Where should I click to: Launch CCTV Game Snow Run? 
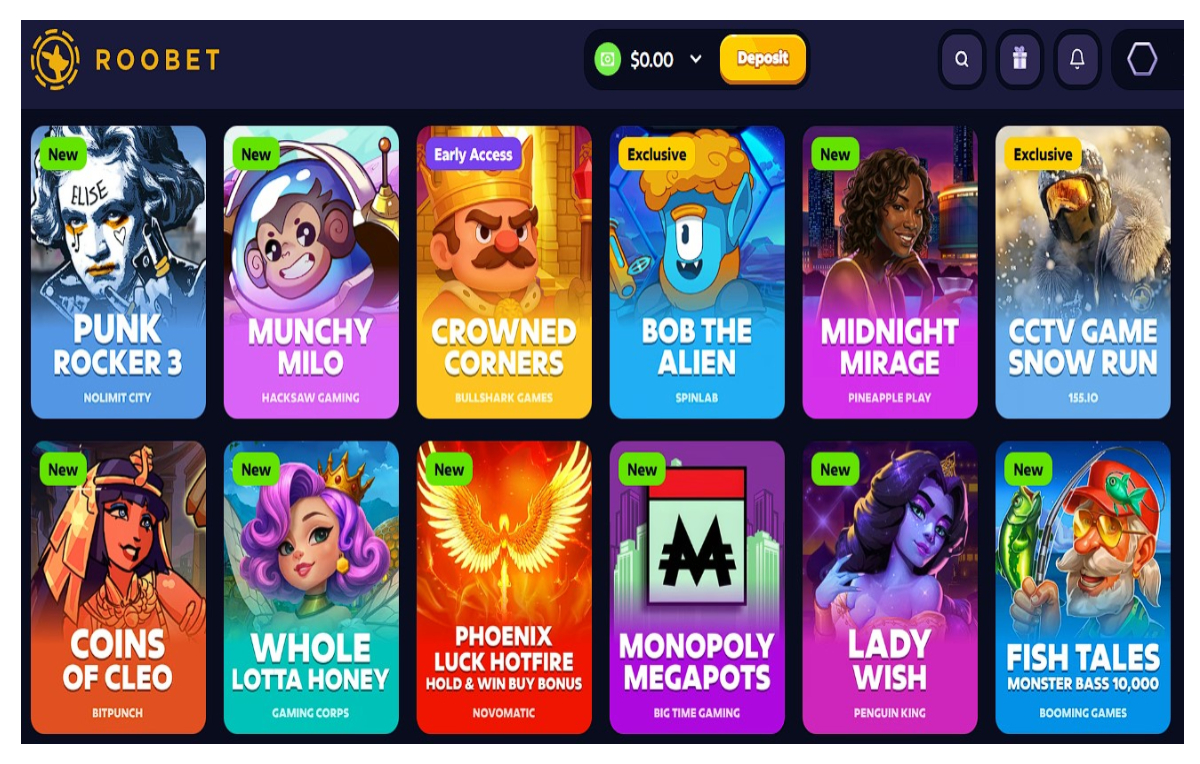coord(1083,272)
